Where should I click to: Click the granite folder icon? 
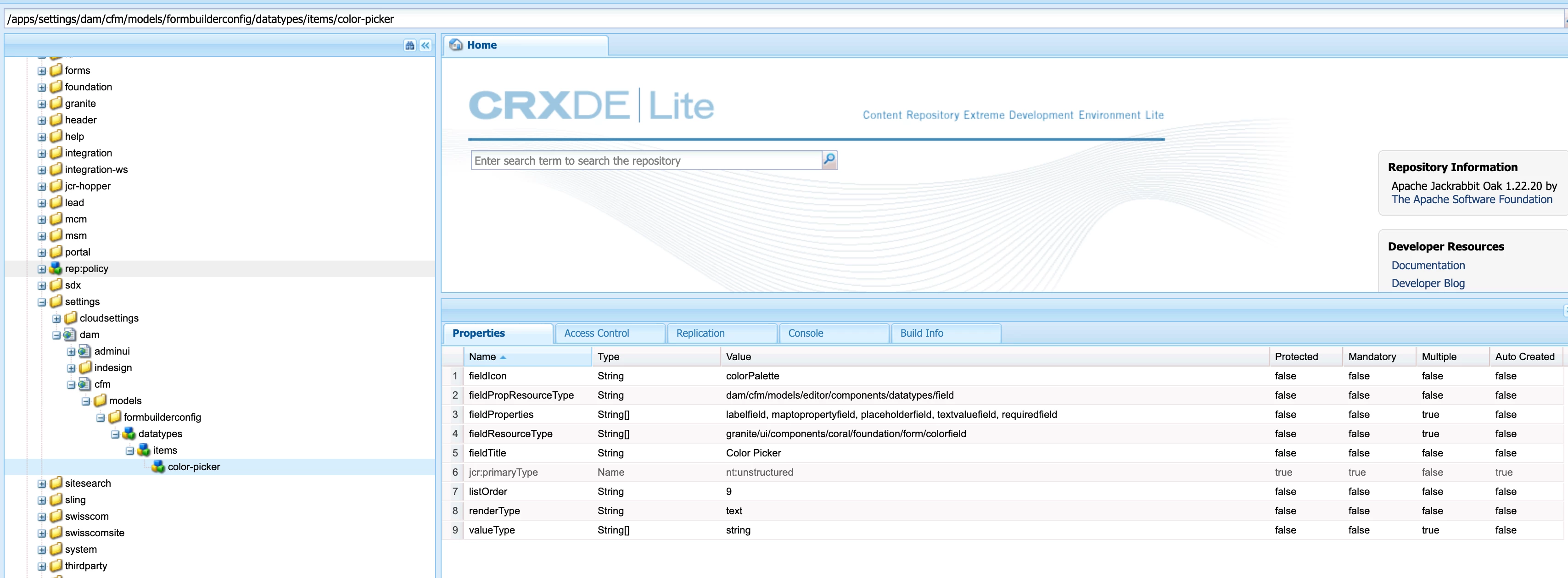click(56, 103)
